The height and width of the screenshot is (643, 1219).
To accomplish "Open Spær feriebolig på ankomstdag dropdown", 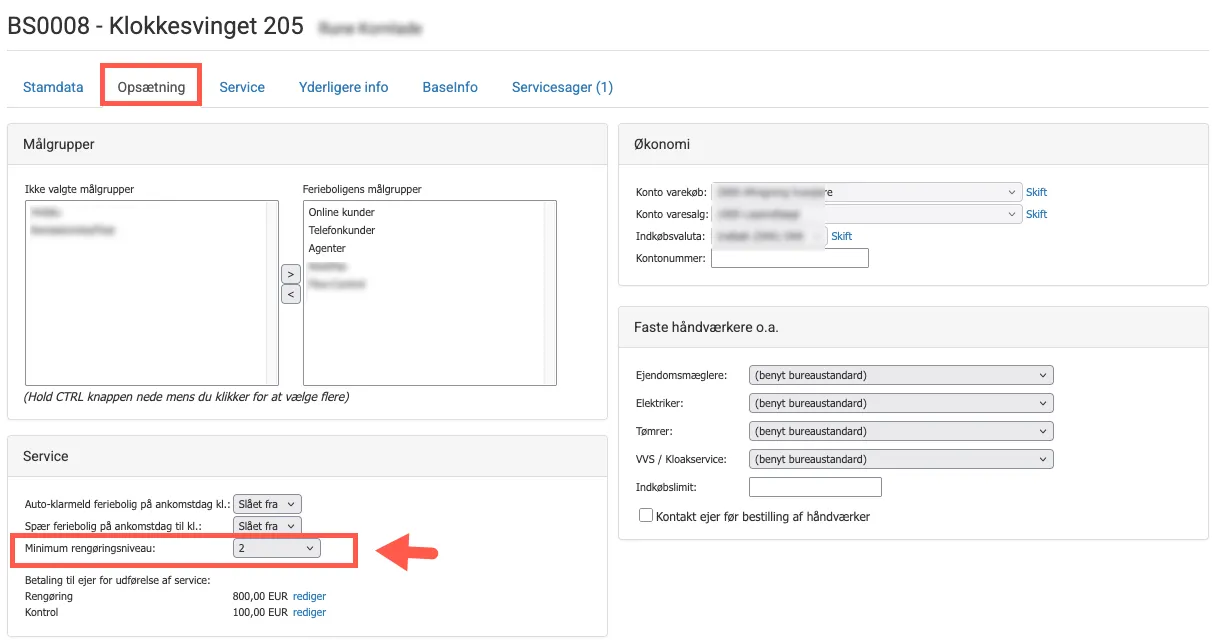I will click(266, 526).
